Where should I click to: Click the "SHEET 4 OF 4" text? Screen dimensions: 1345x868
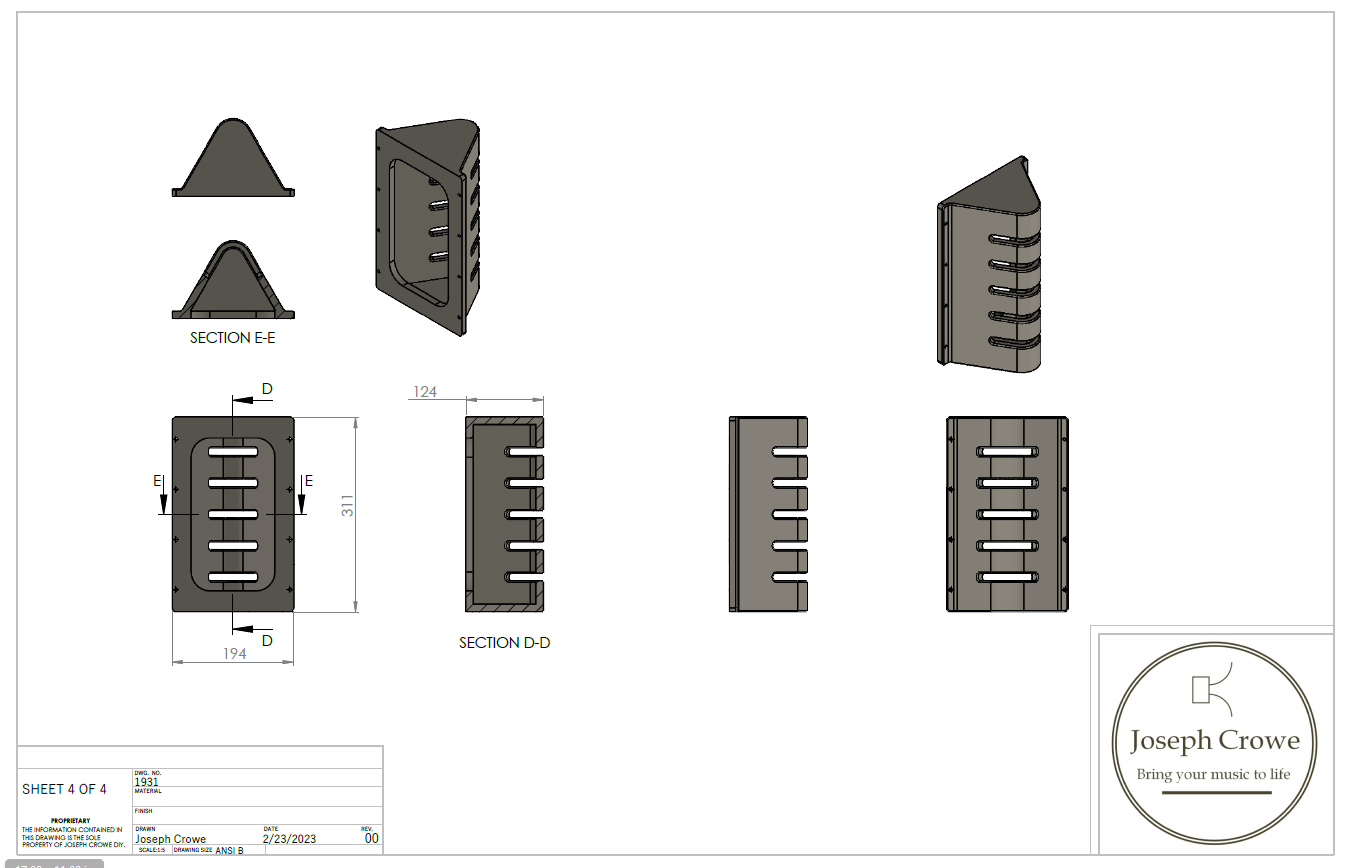point(64,789)
